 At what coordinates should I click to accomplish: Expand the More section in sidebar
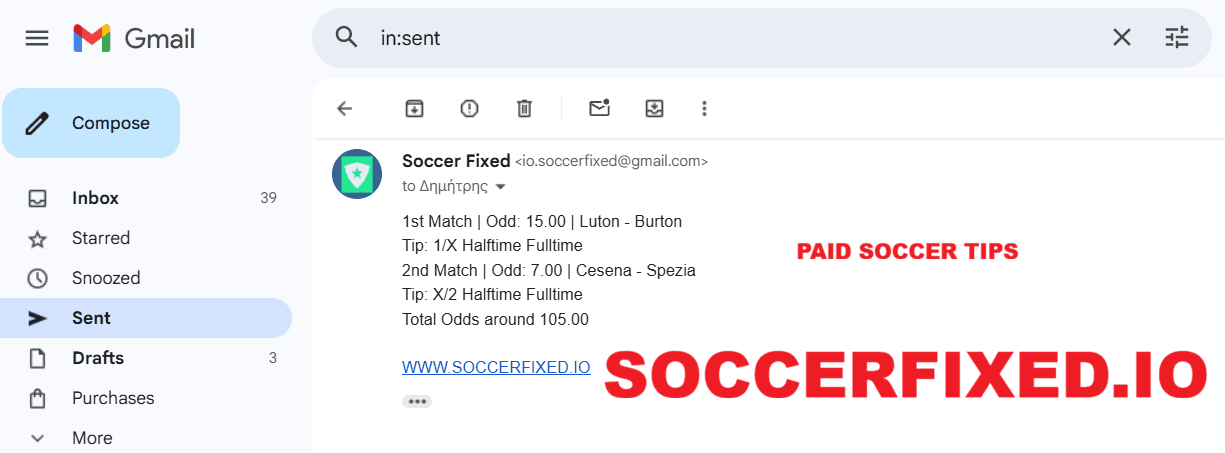pyautogui.click(x=92, y=438)
